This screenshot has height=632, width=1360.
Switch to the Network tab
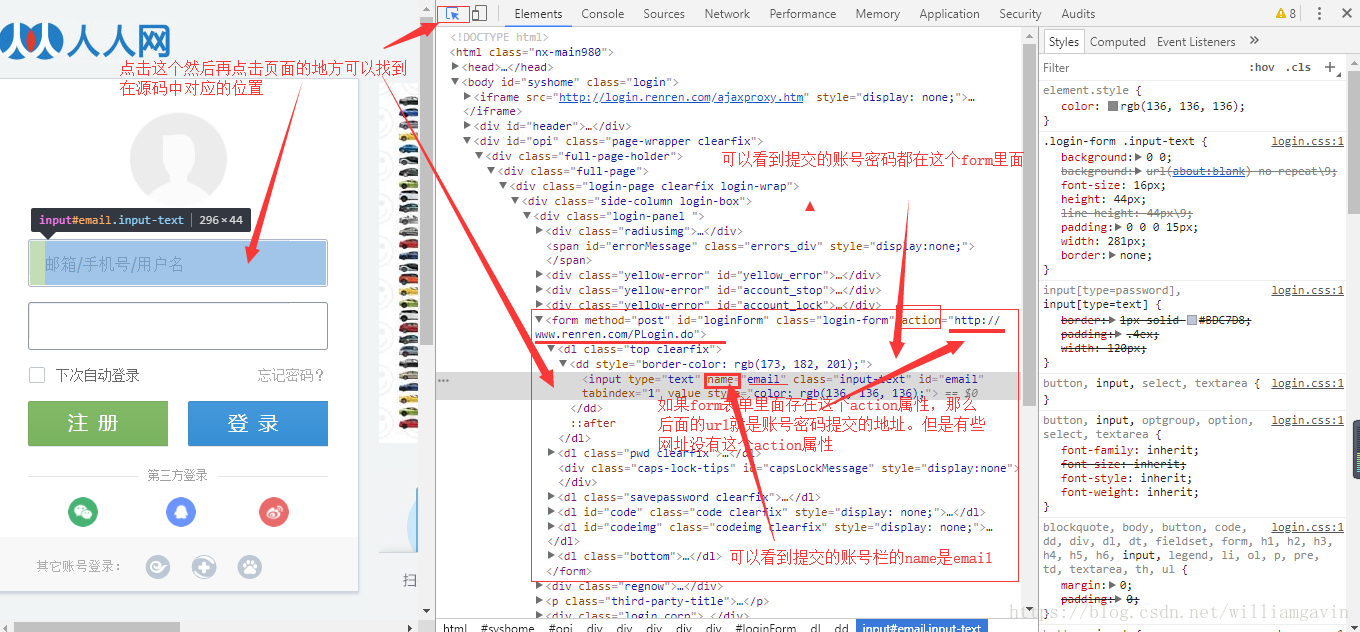(727, 14)
